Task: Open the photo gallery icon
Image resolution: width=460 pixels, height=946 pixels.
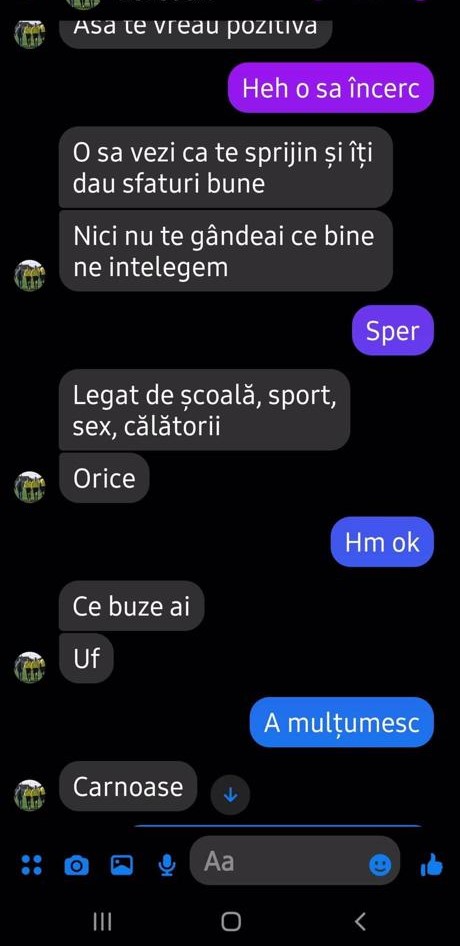Action: [122, 866]
